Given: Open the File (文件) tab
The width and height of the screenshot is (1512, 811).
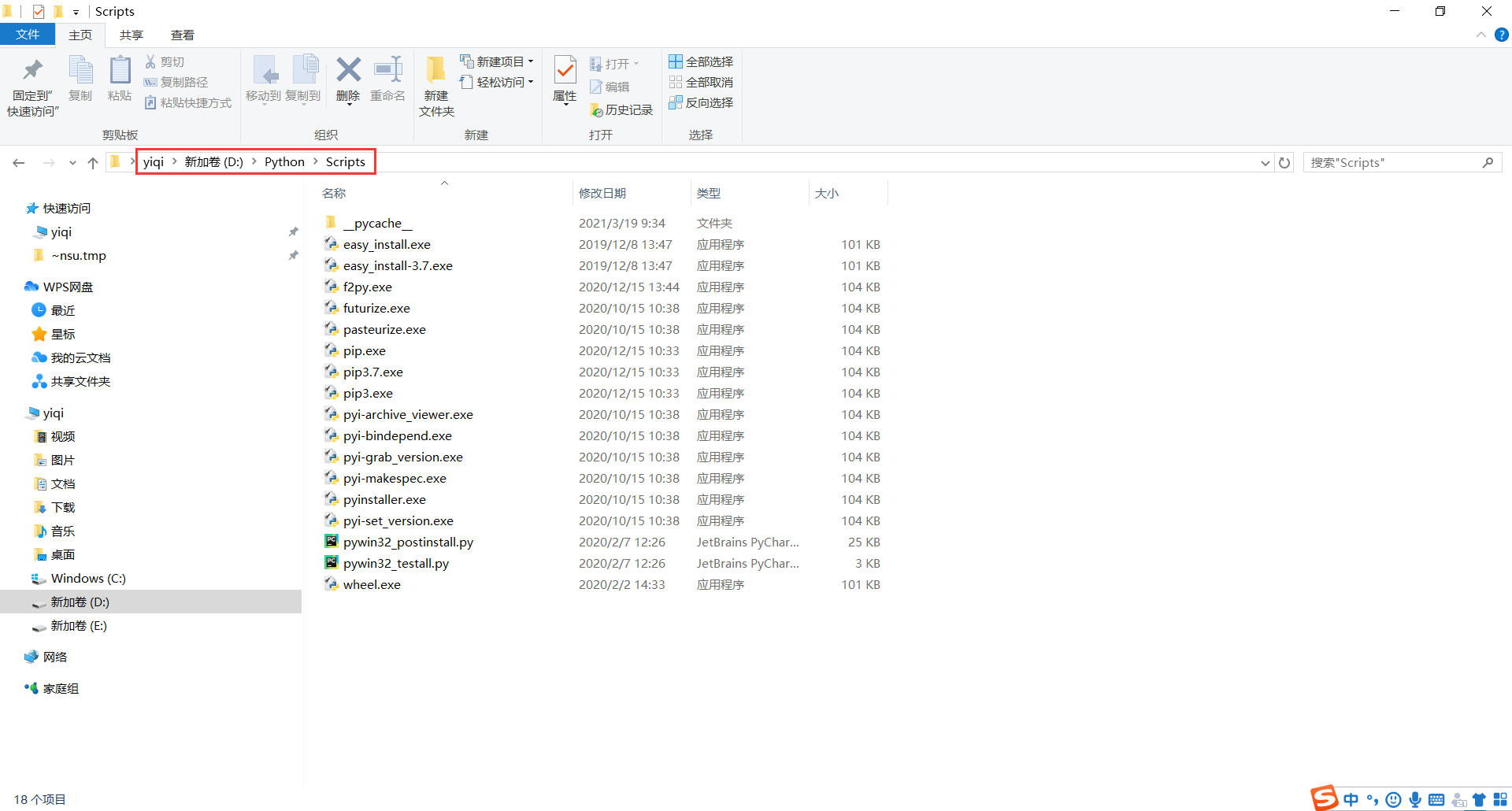Looking at the screenshot, I should (28, 35).
